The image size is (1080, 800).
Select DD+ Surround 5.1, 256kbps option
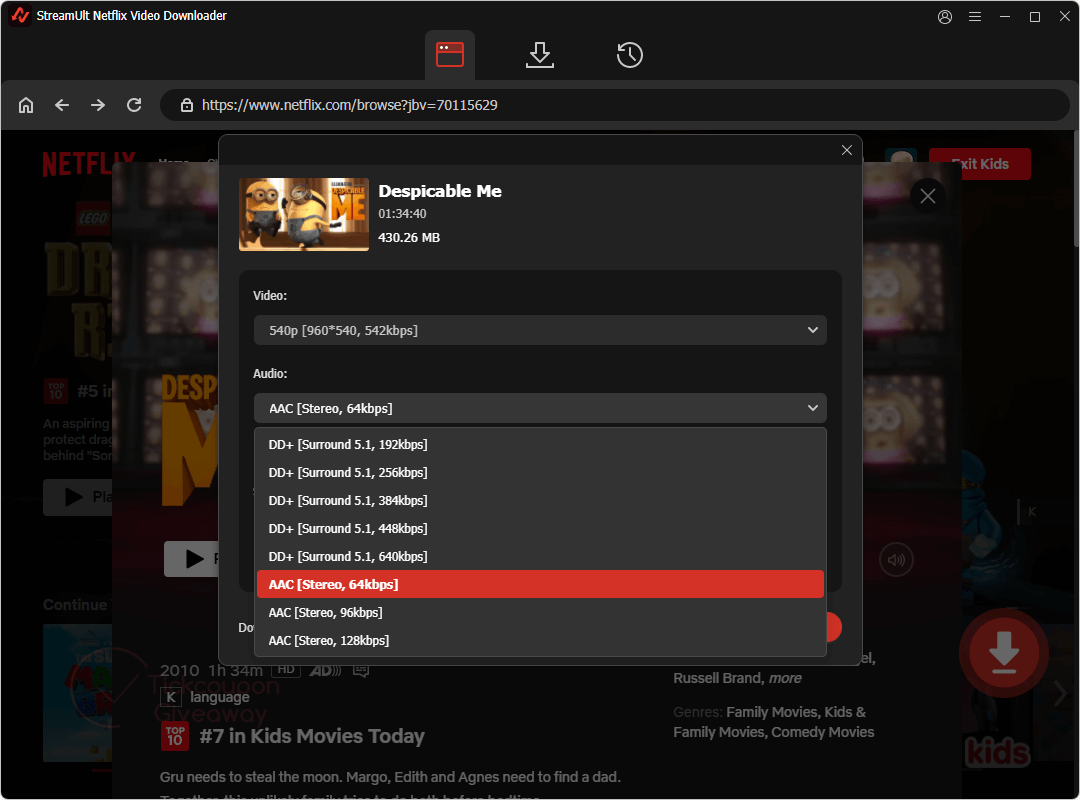click(540, 473)
